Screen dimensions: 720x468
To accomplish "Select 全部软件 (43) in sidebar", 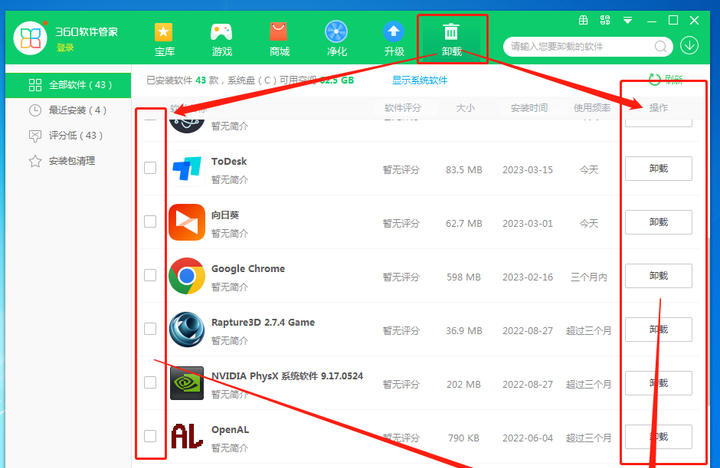I will point(68,85).
